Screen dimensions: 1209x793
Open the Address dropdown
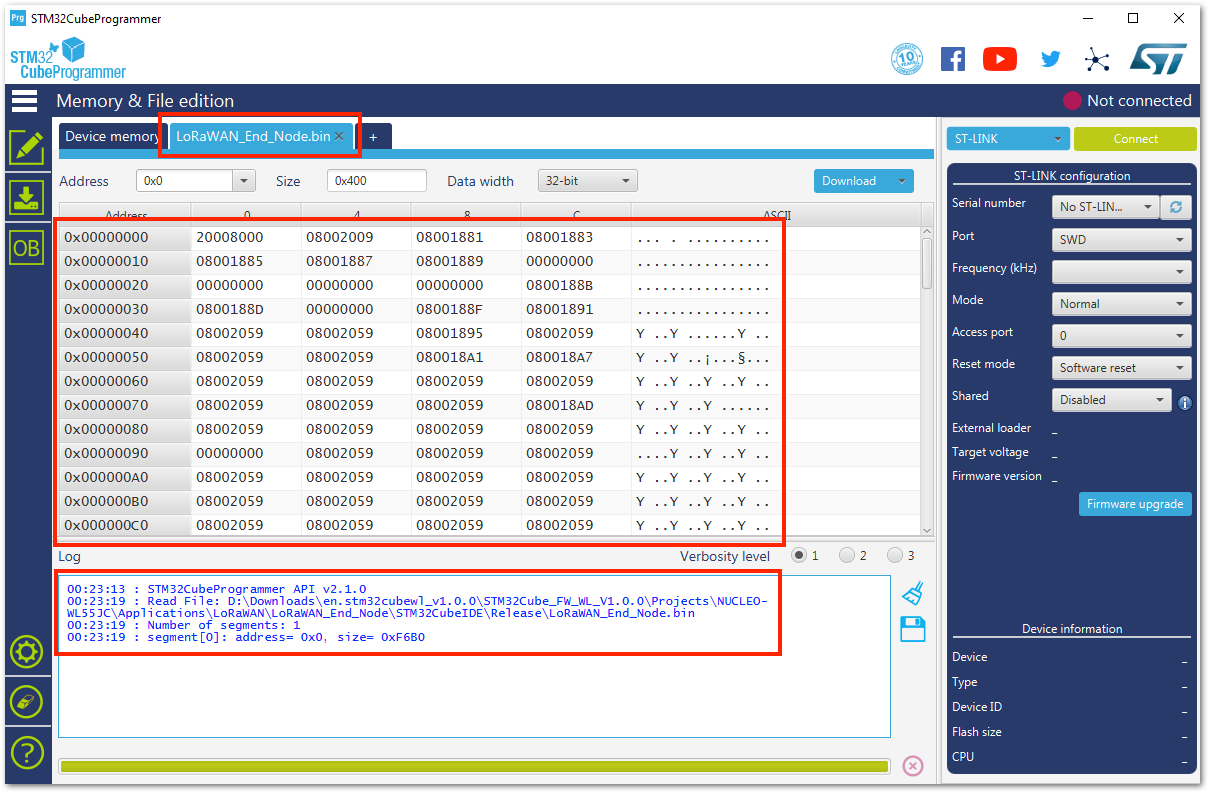243,181
